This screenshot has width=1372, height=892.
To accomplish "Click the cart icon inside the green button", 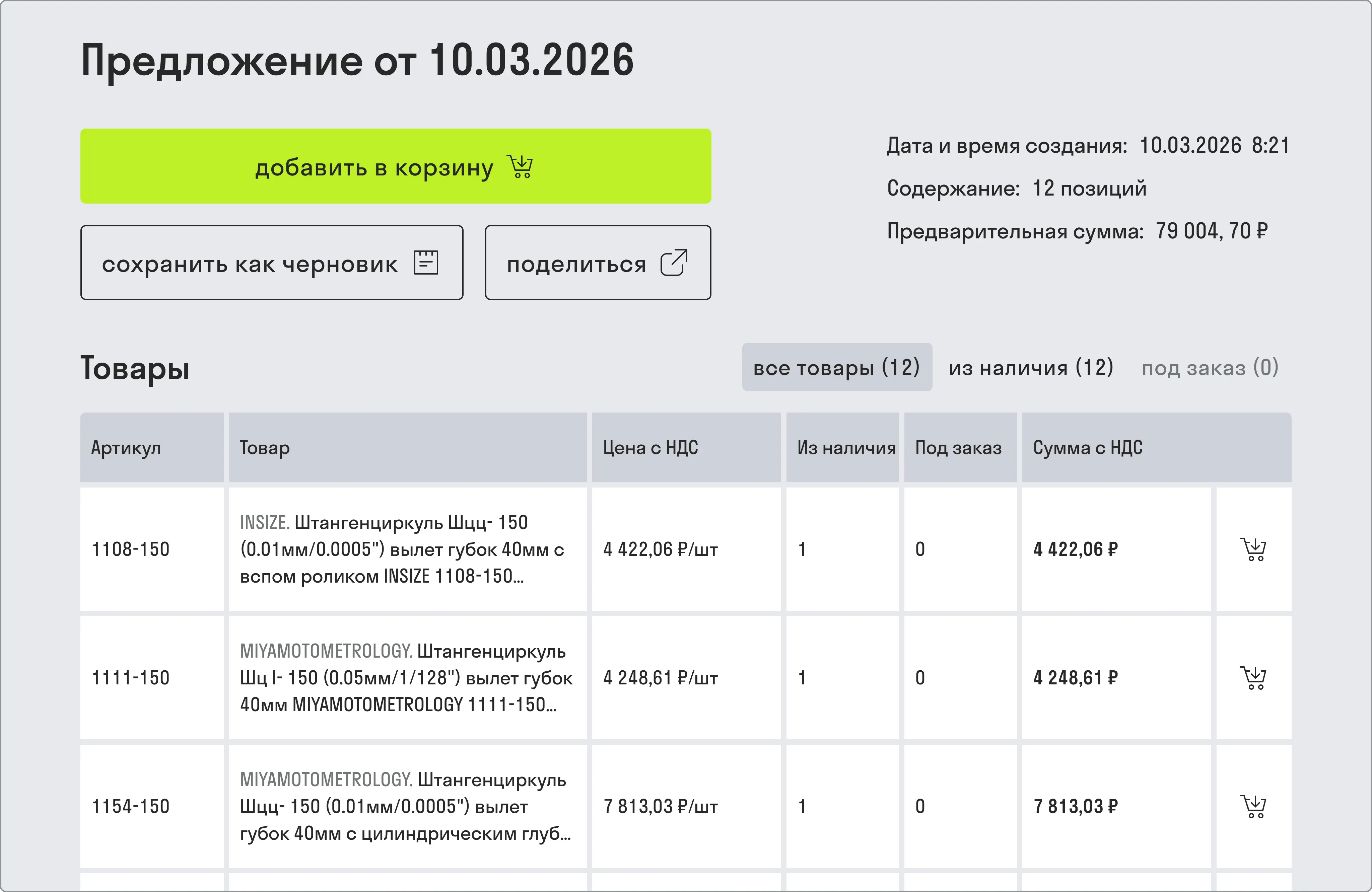I will tap(520, 166).
